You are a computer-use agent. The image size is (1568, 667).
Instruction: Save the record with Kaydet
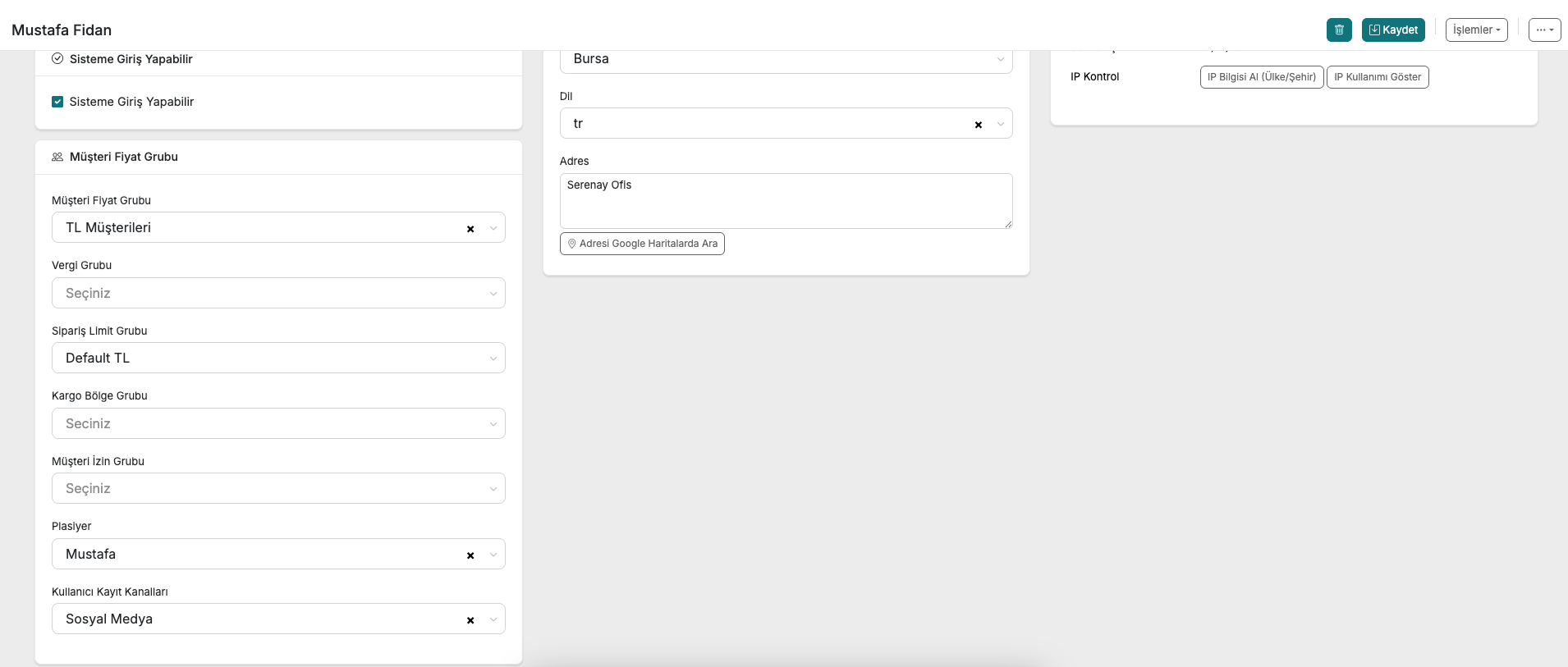[1393, 30]
